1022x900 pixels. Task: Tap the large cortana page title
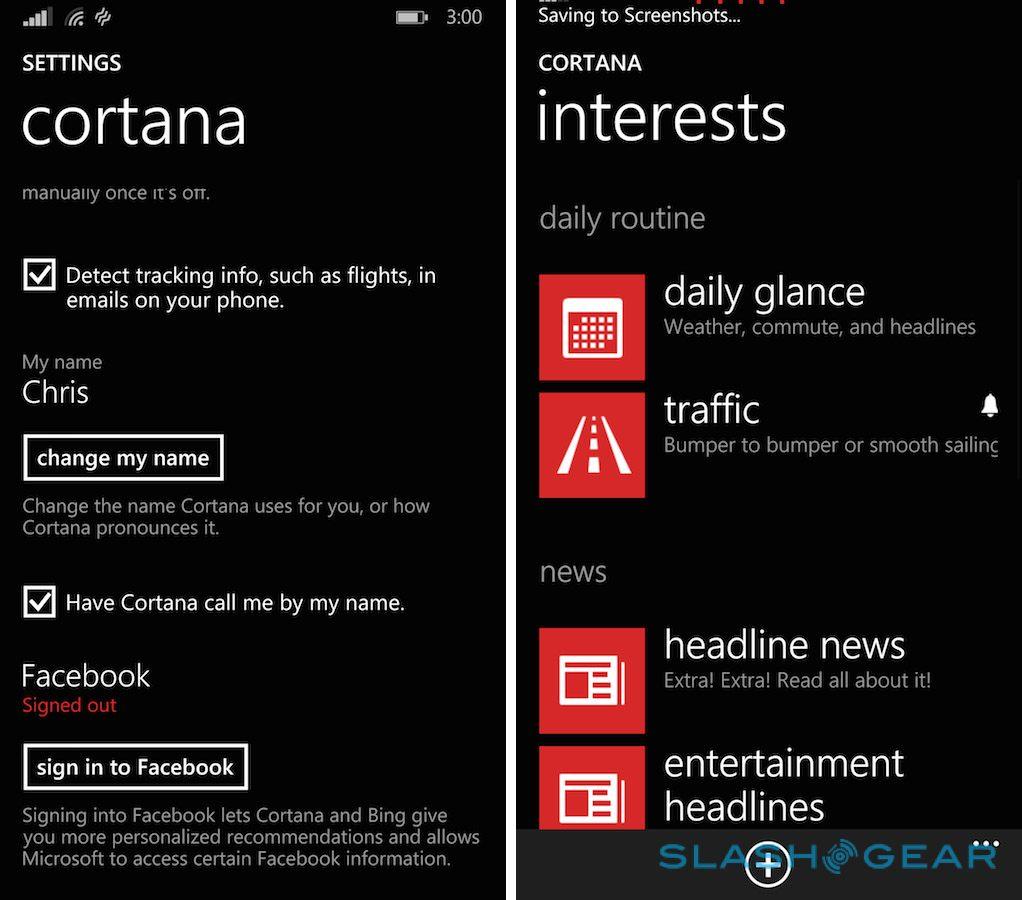tap(134, 123)
